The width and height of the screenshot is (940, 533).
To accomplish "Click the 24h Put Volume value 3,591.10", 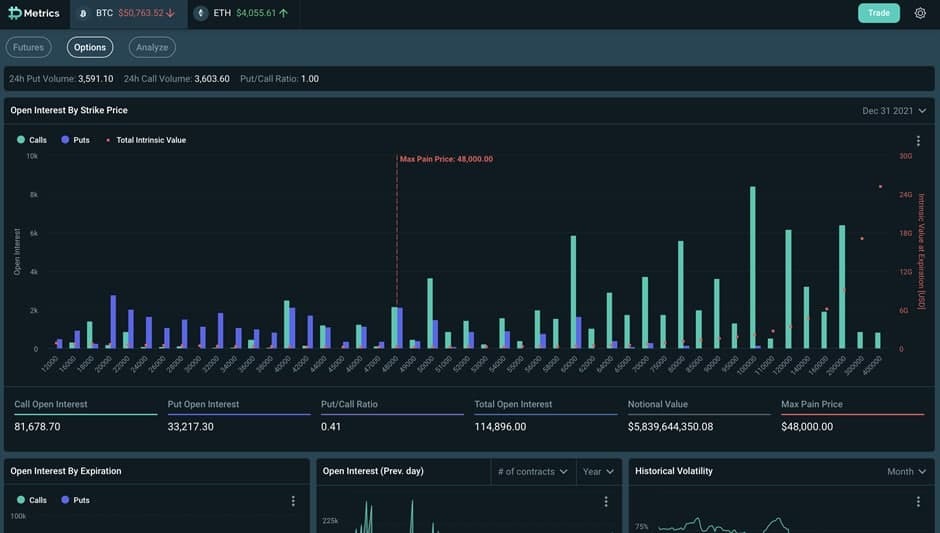I will point(95,79).
